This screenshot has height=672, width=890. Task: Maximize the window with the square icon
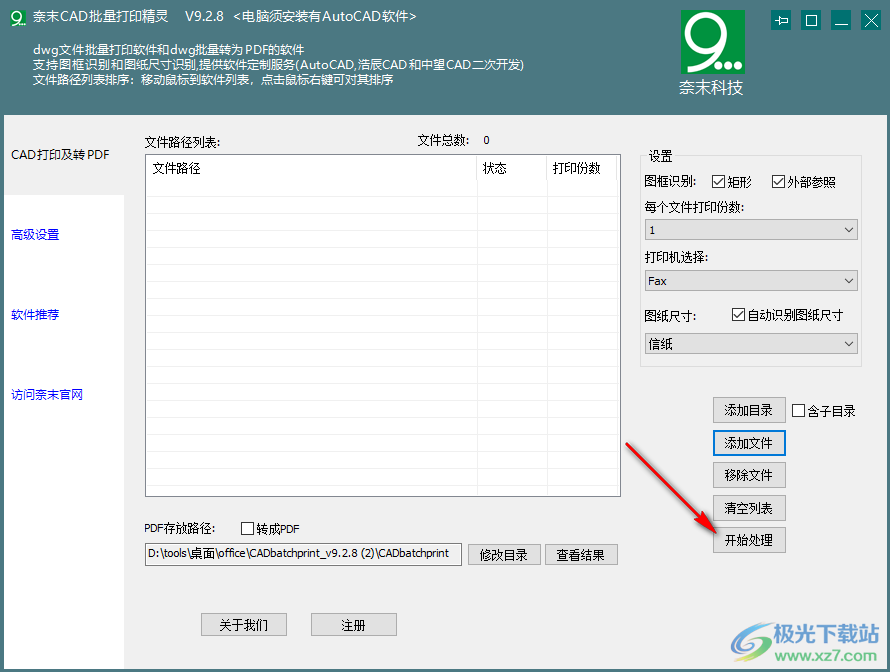[811, 21]
